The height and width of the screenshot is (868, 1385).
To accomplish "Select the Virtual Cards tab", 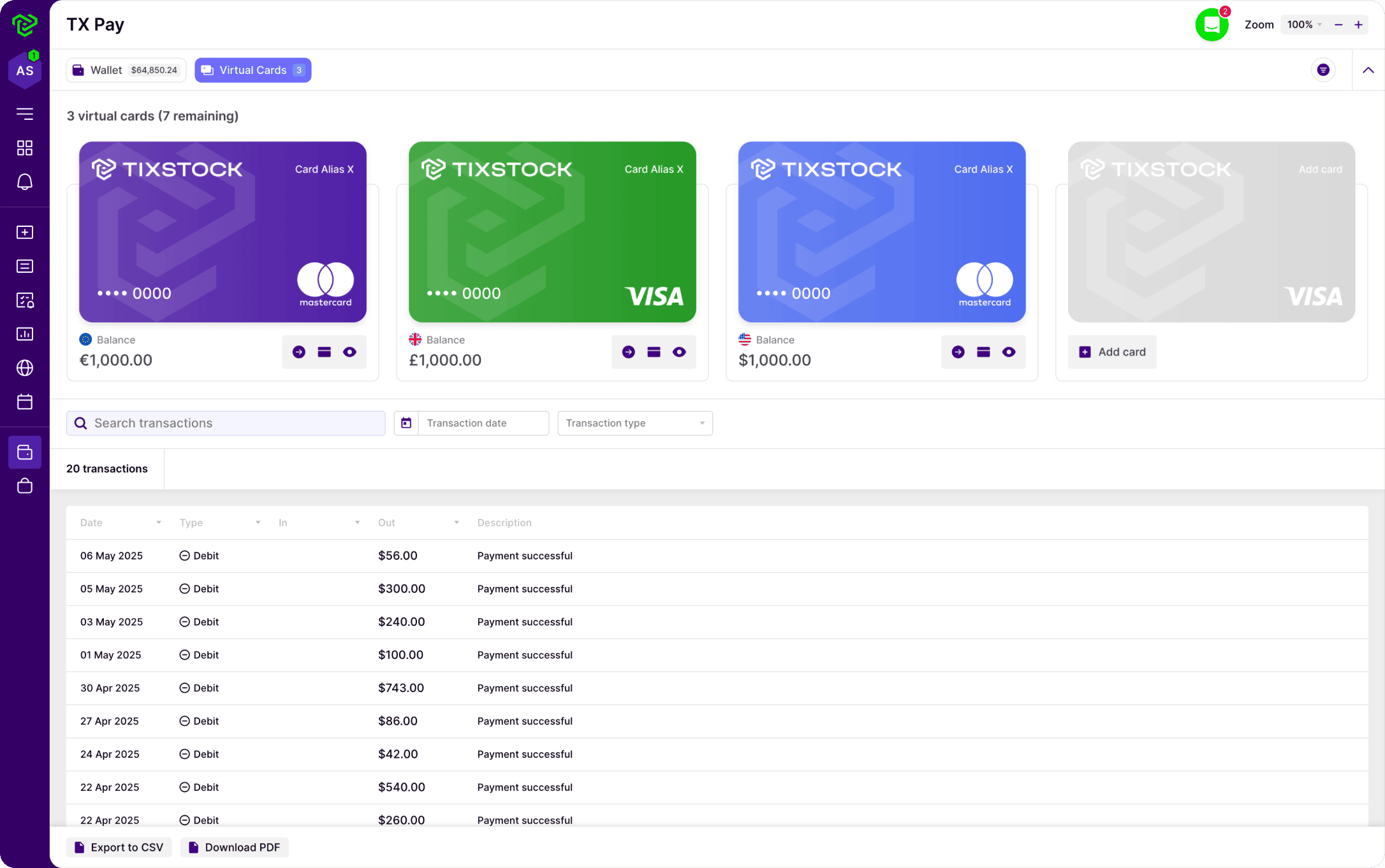I will pos(253,70).
